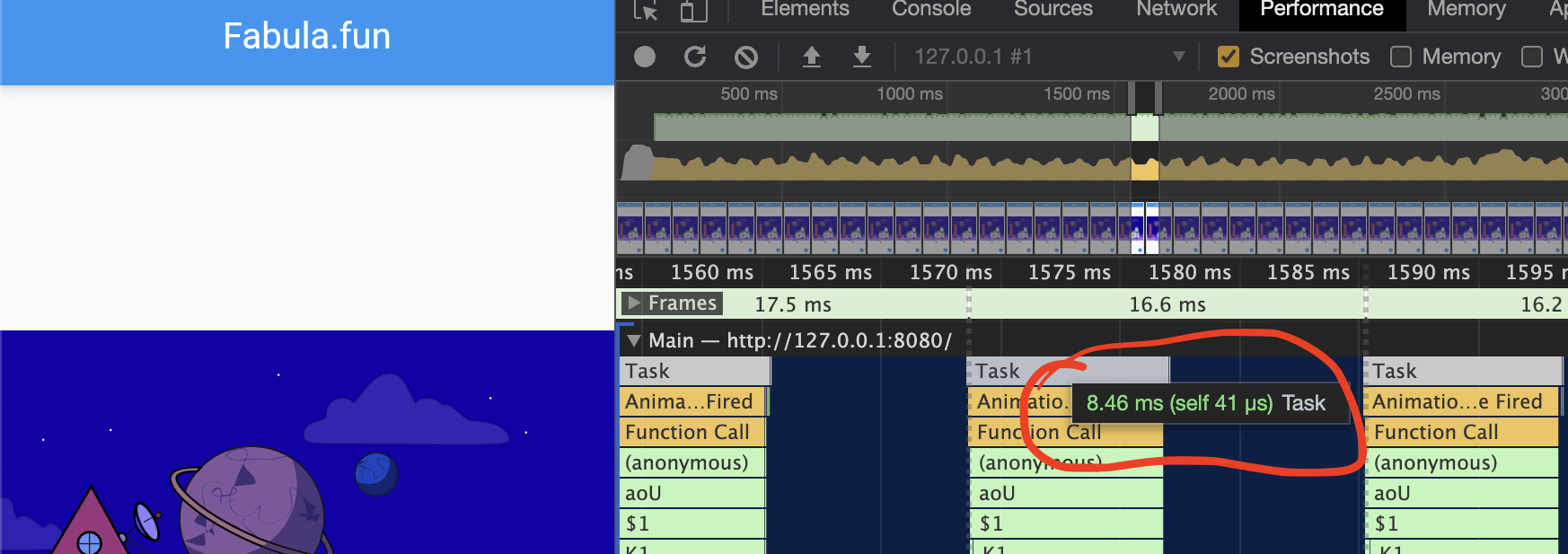Image resolution: width=1568 pixels, height=554 pixels.
Task: Start recording with the record button
Action: click(645, 57)
